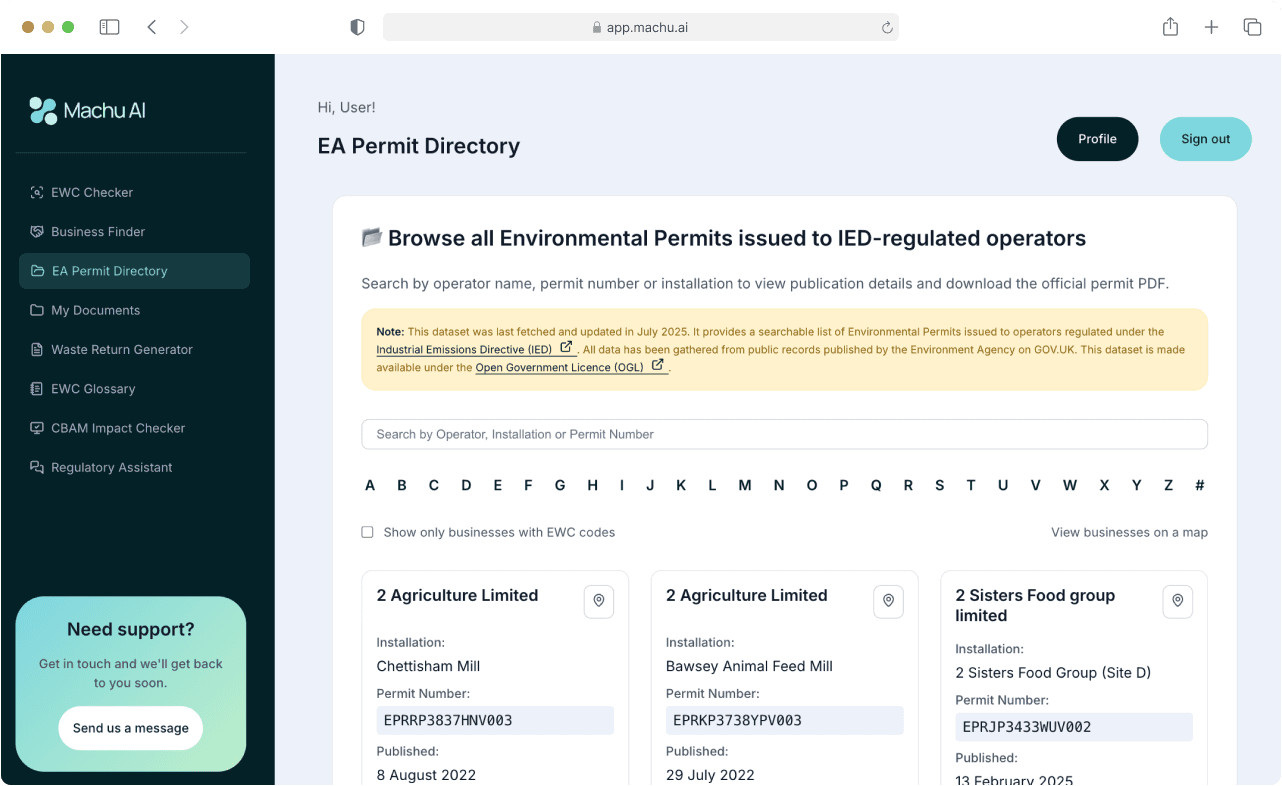This screenshot has height=786, width=1282.
Task: Click the Regulatory Assistant chat icon
Action: click(x=37, y=467)
